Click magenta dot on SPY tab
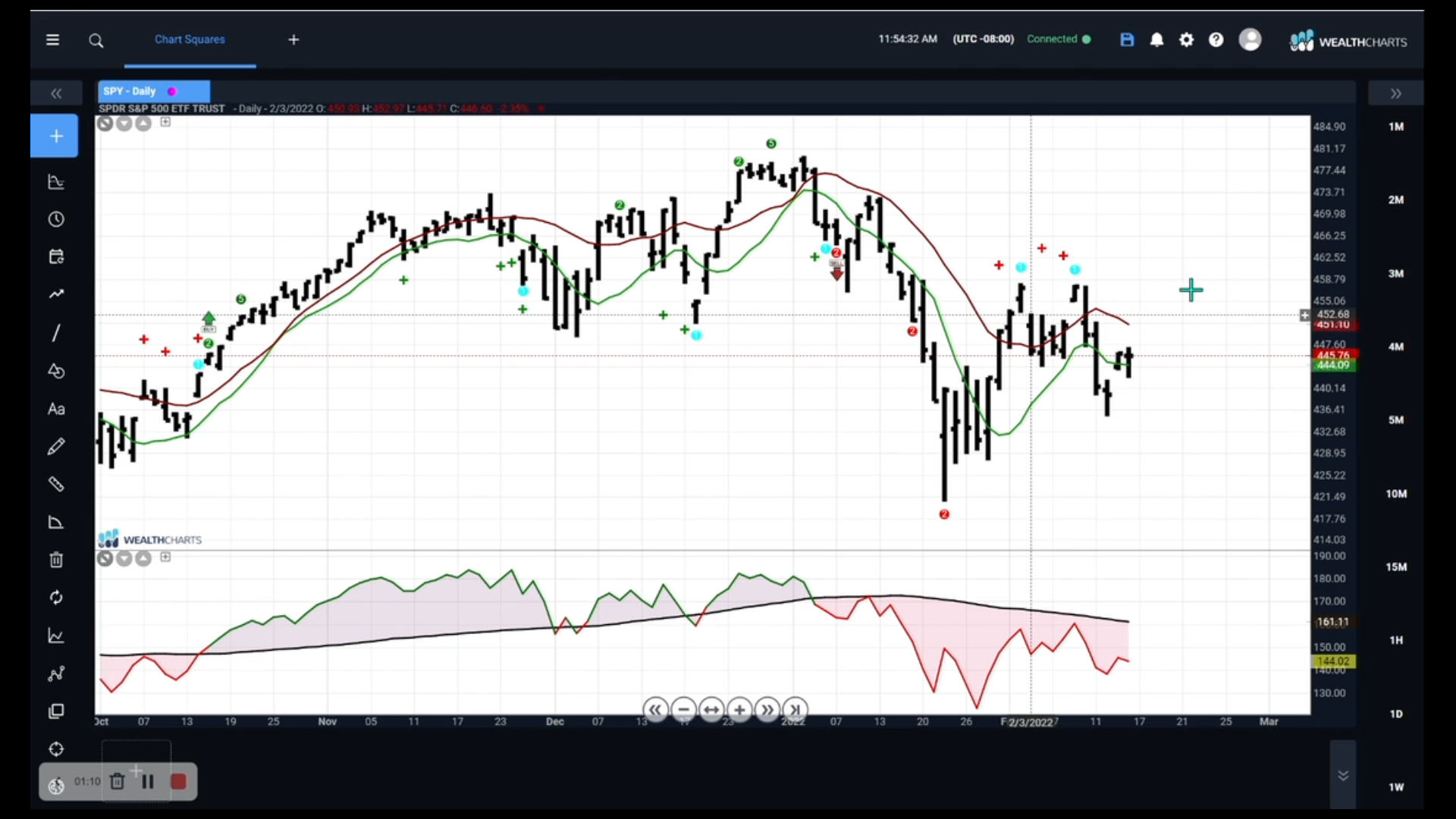 tap(172, 91)
